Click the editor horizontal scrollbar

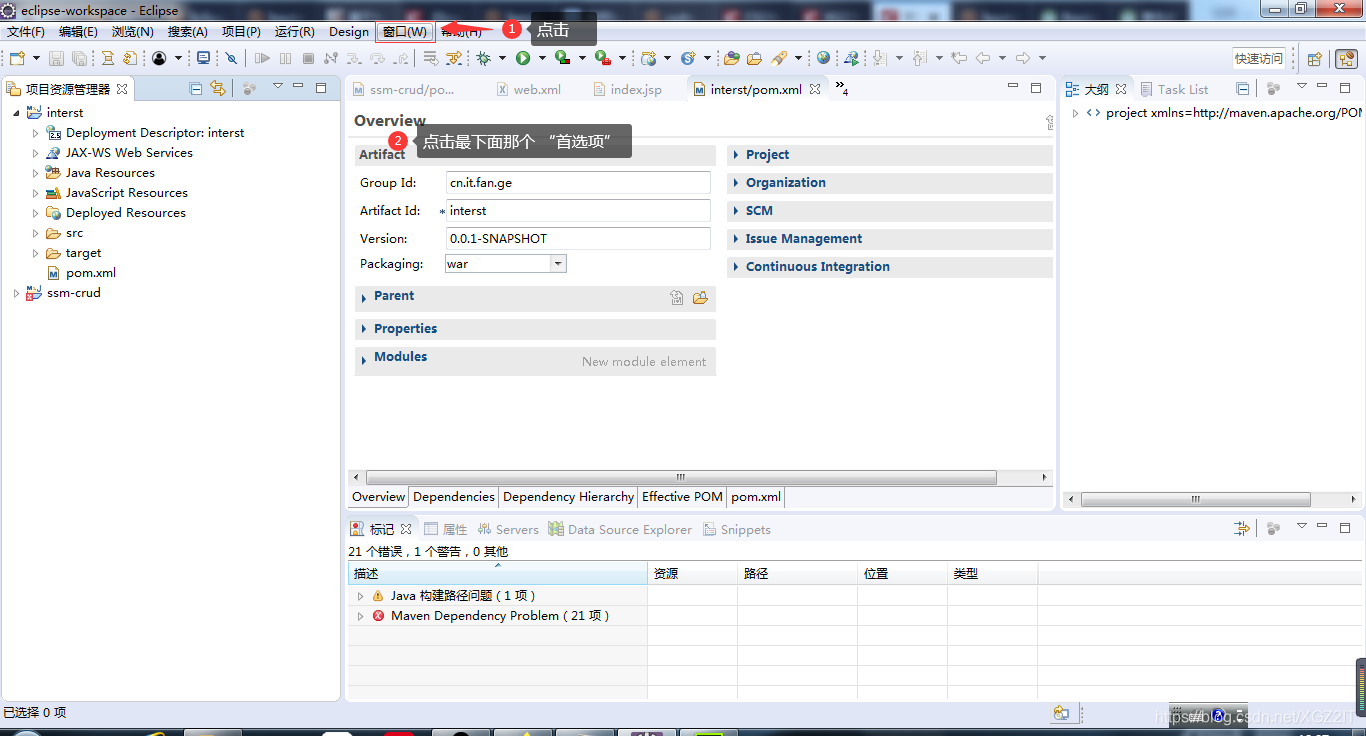tap(681, 477)
